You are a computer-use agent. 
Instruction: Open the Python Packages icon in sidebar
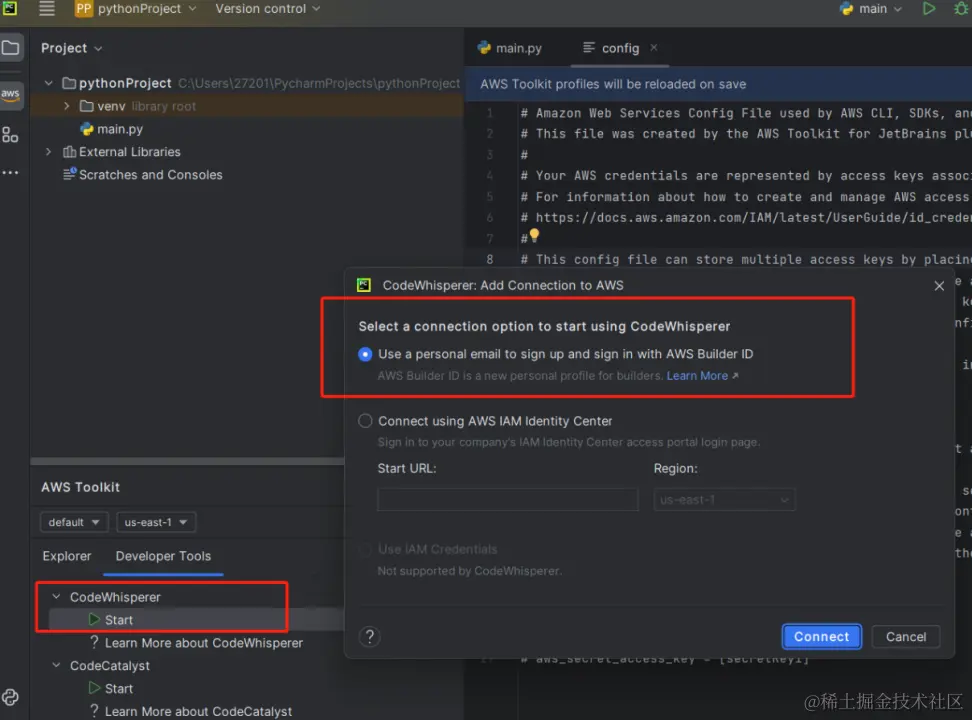[10, 697]
